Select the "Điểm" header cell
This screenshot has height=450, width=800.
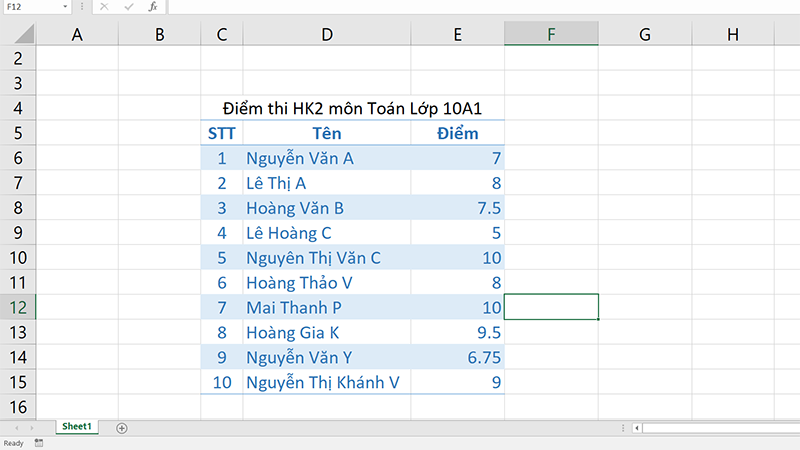457,133
